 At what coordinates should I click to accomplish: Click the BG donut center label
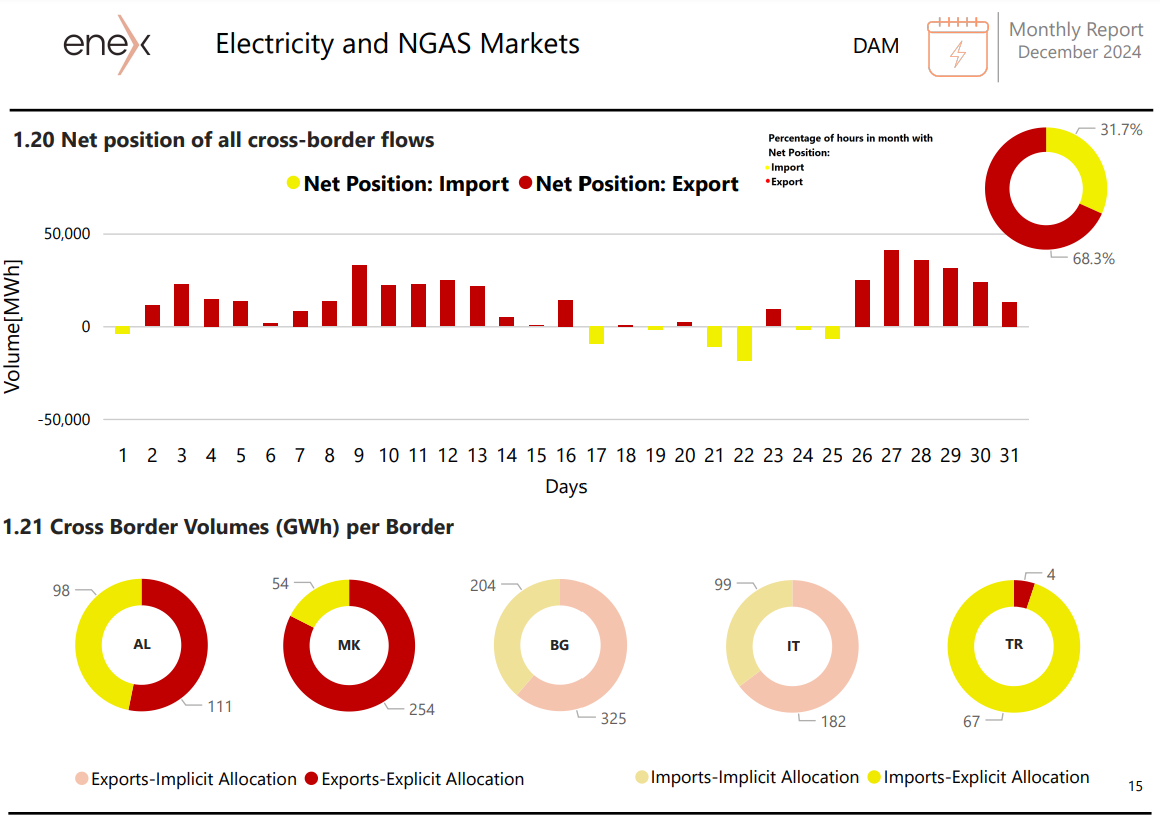click(559, 645)
